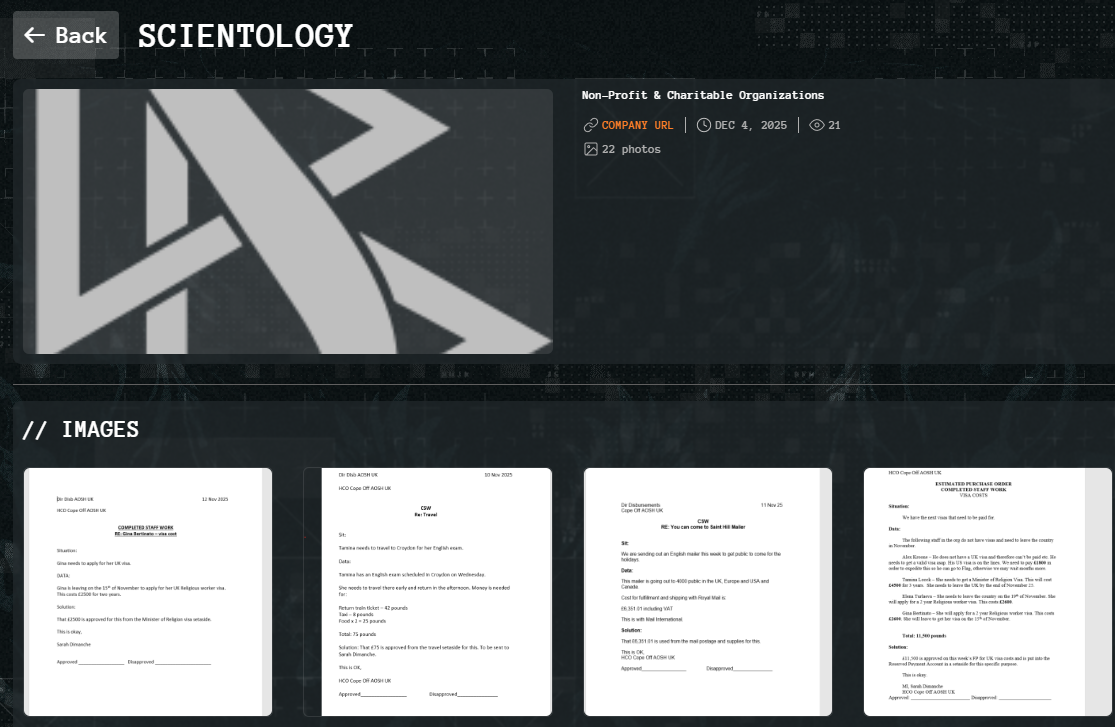The height and width of the screenshot is (727, 1115).
Task: Open the Estimated Purchase Order thumbnail
Action: point(988,592)
